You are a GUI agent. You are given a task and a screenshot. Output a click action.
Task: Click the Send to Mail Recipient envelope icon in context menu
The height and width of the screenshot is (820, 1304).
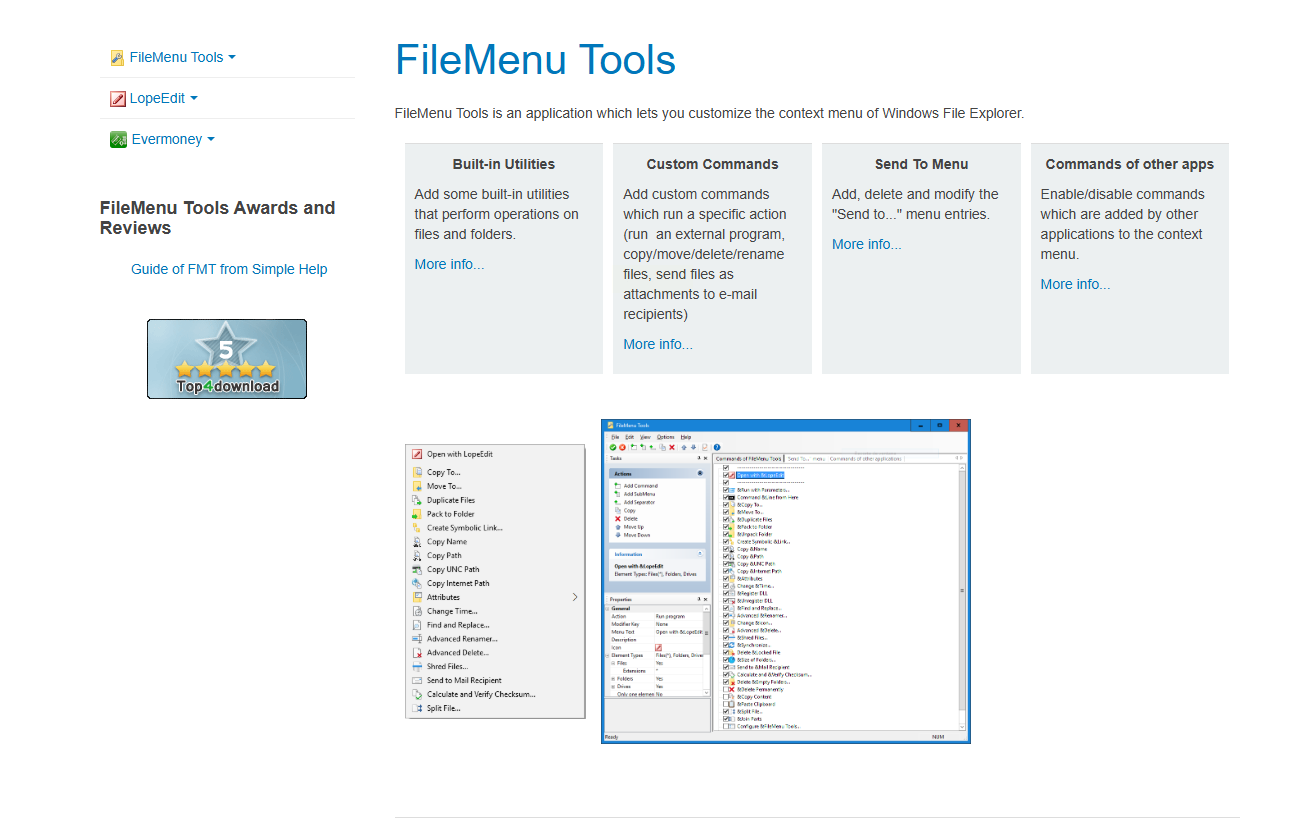[417, 680]
